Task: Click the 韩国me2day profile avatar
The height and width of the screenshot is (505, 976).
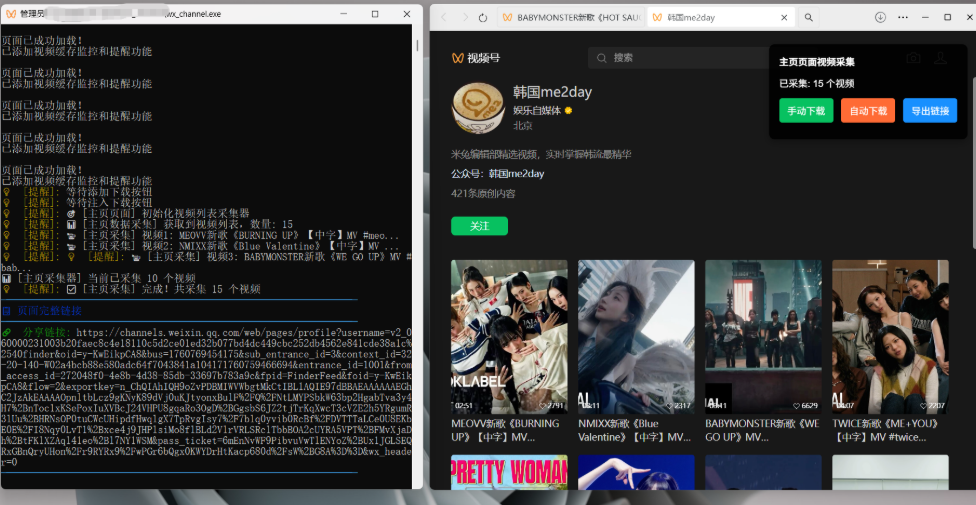Action: click(x=477, y=107)
